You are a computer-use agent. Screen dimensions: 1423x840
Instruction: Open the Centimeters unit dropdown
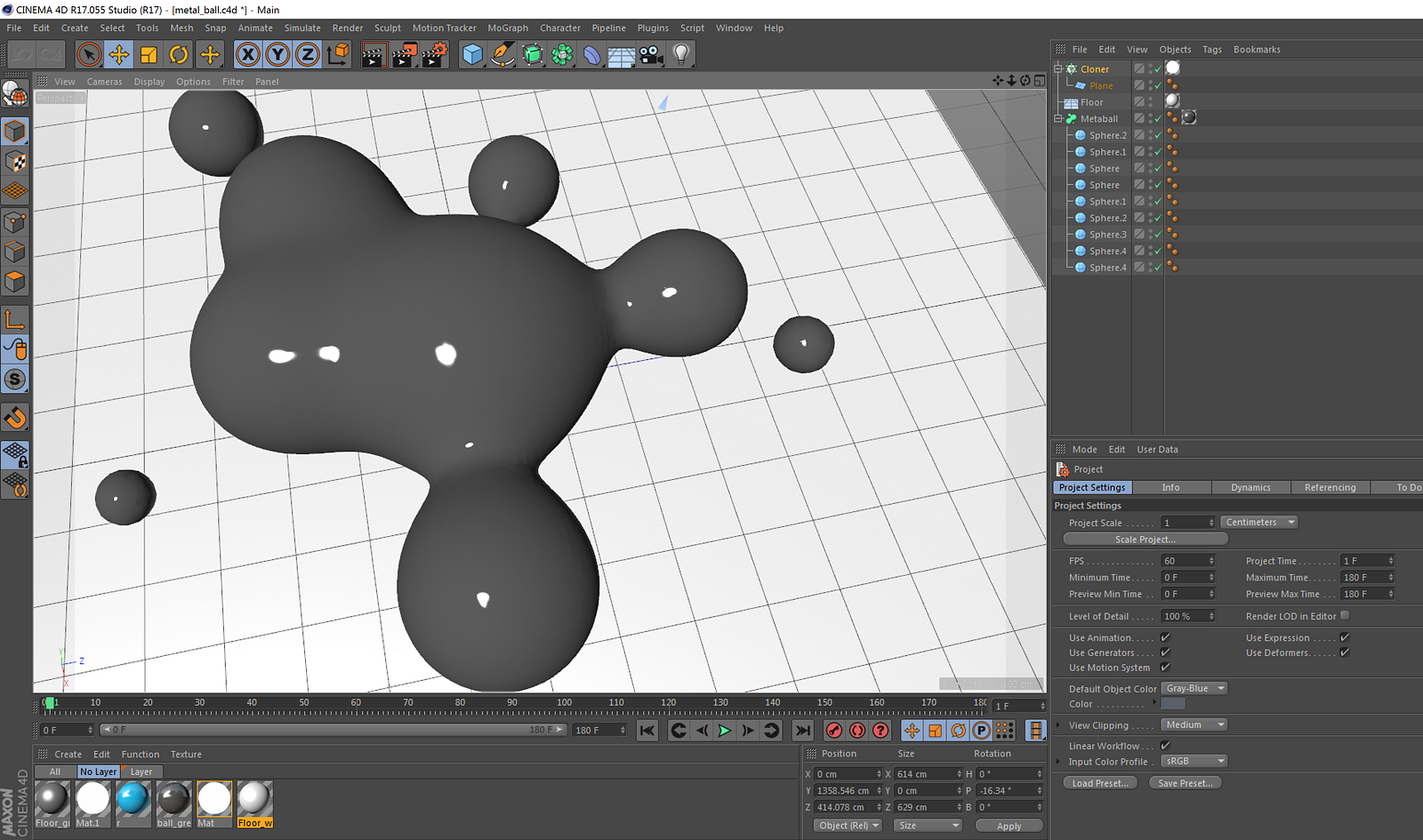[x=1258, y=523]
